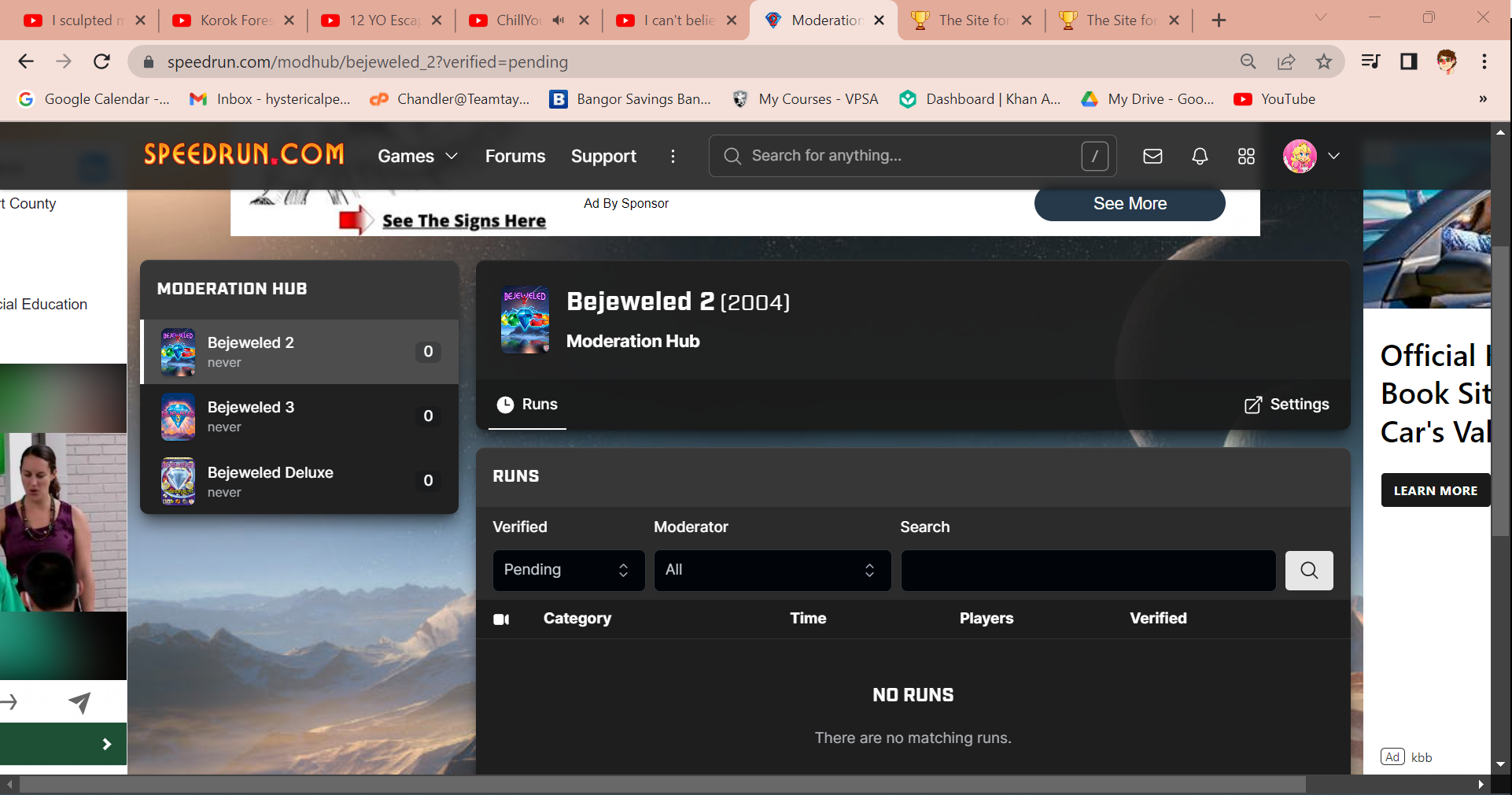Open YouTube bookmark

click(x=1274, y=99)
